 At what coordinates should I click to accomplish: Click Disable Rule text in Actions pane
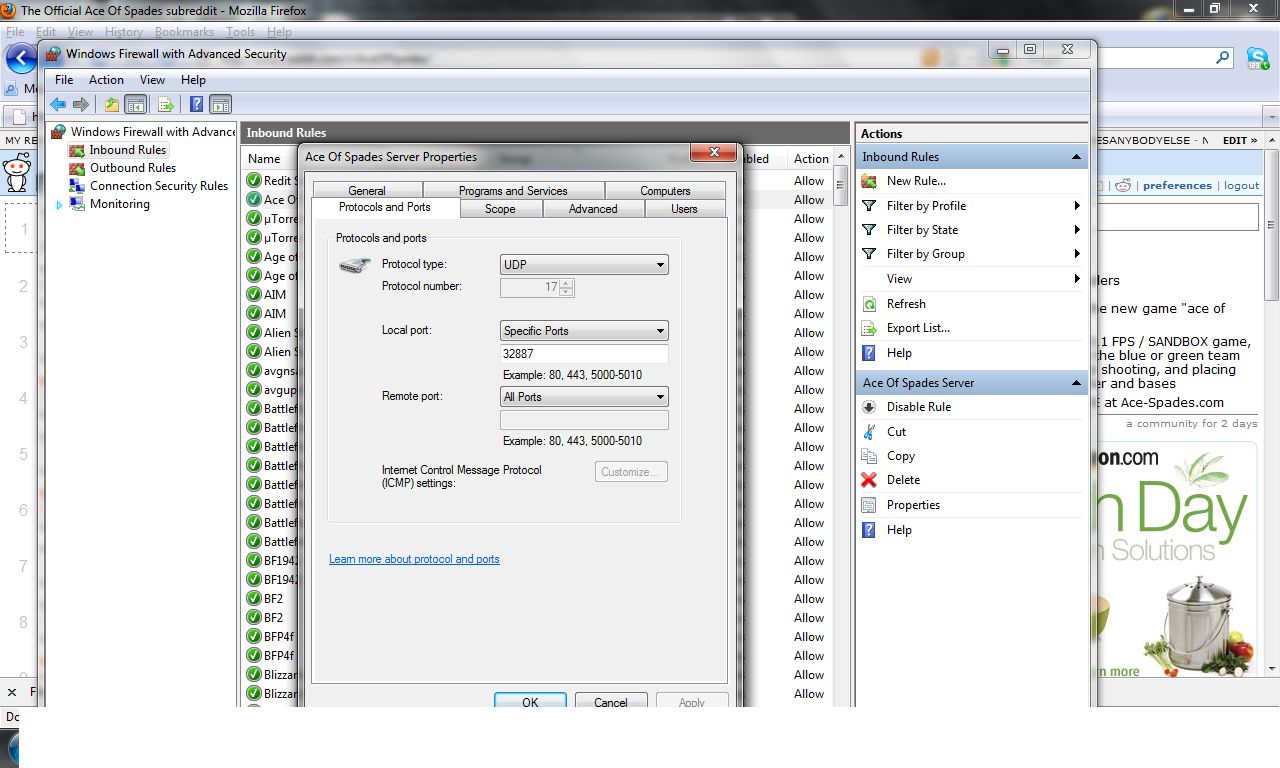point(919,407)
